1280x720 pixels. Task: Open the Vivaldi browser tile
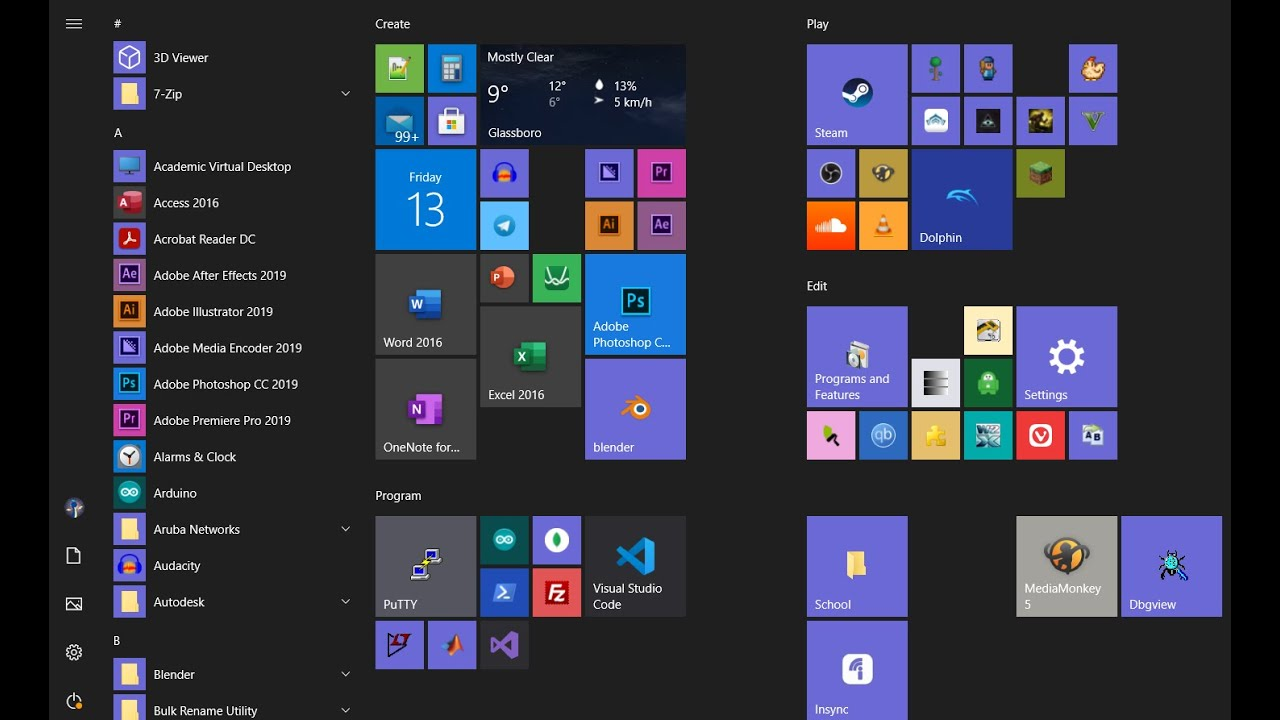coord(1040,435)
